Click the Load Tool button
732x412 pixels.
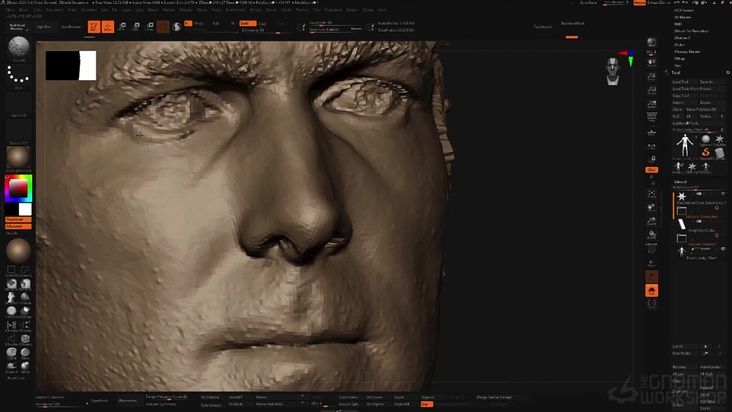point(684,82)
